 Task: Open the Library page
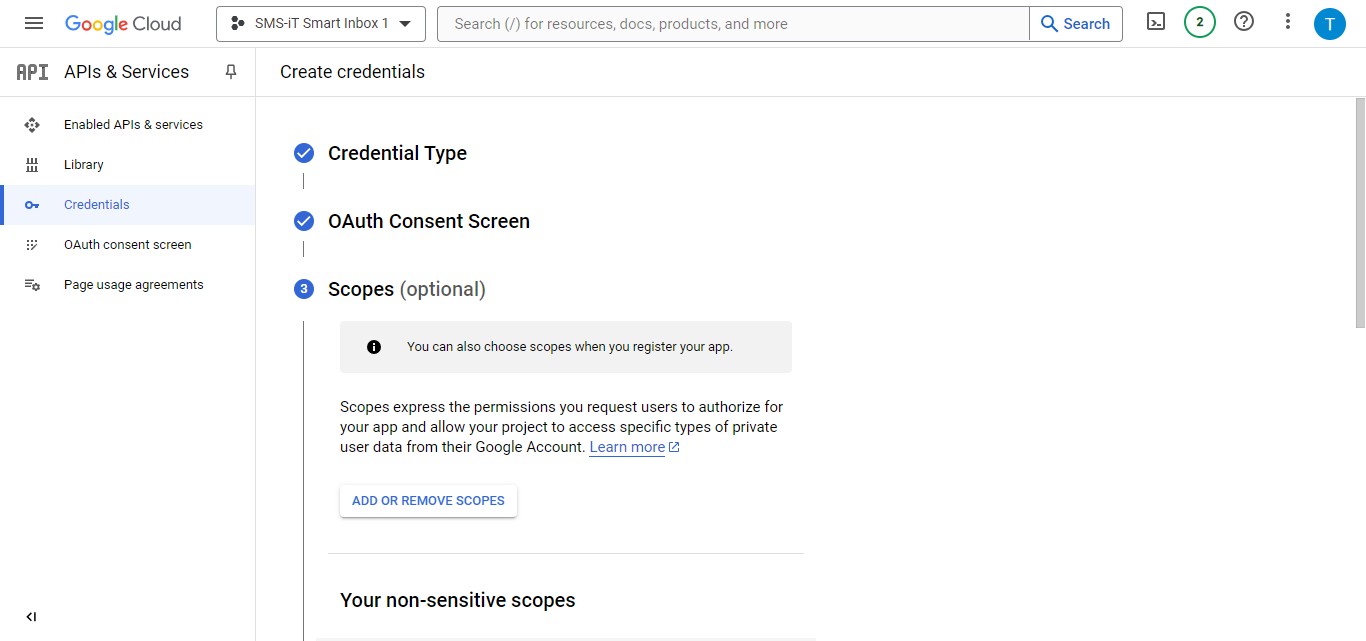[84, 165]
